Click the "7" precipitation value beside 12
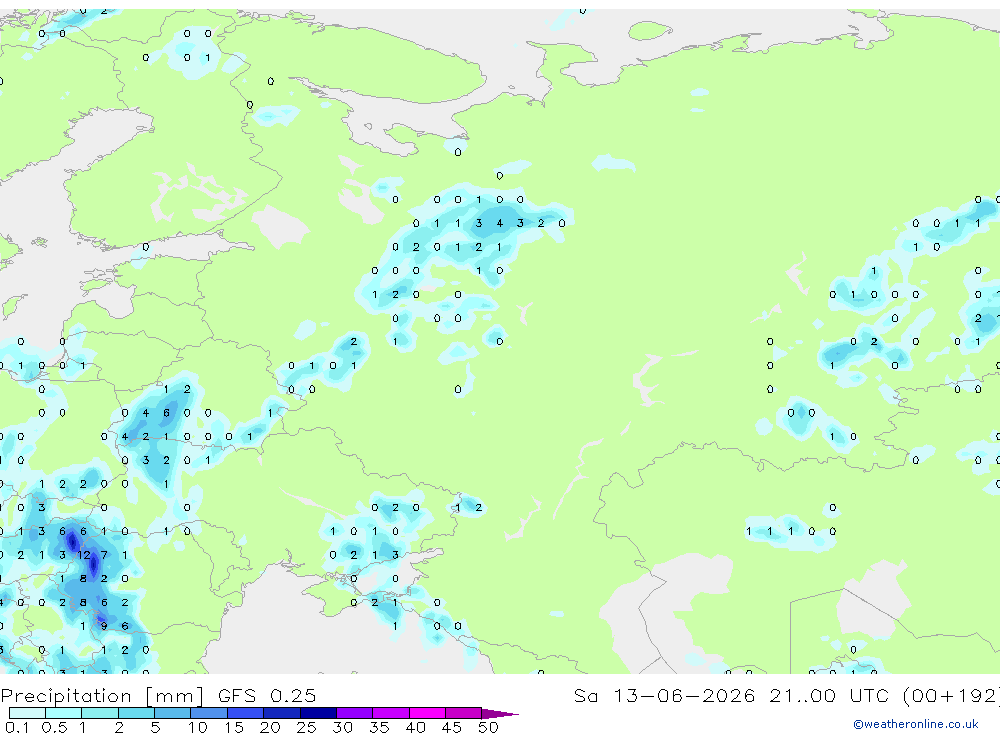This screenshot has width=1000, height=733. click(x=104, y=555)
